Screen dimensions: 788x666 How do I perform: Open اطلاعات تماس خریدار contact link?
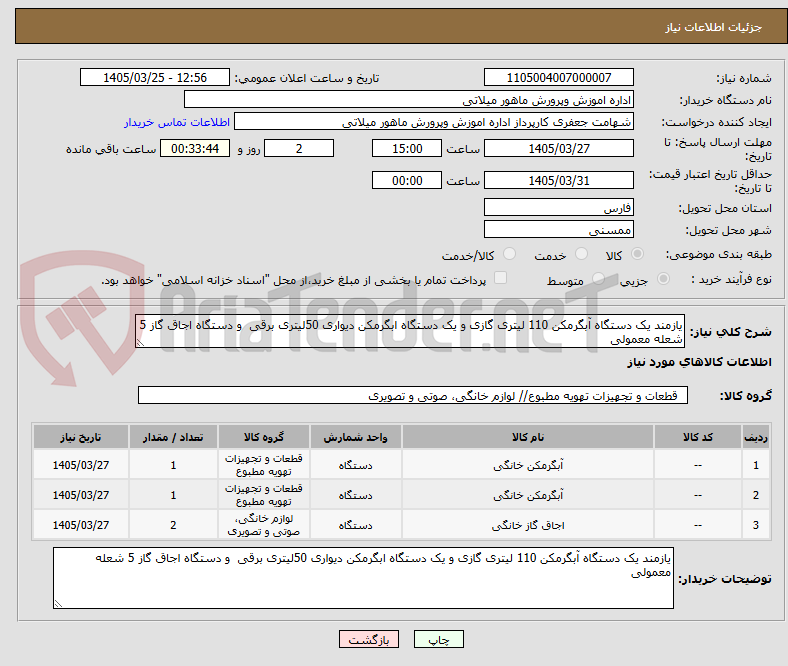[177, 122]
